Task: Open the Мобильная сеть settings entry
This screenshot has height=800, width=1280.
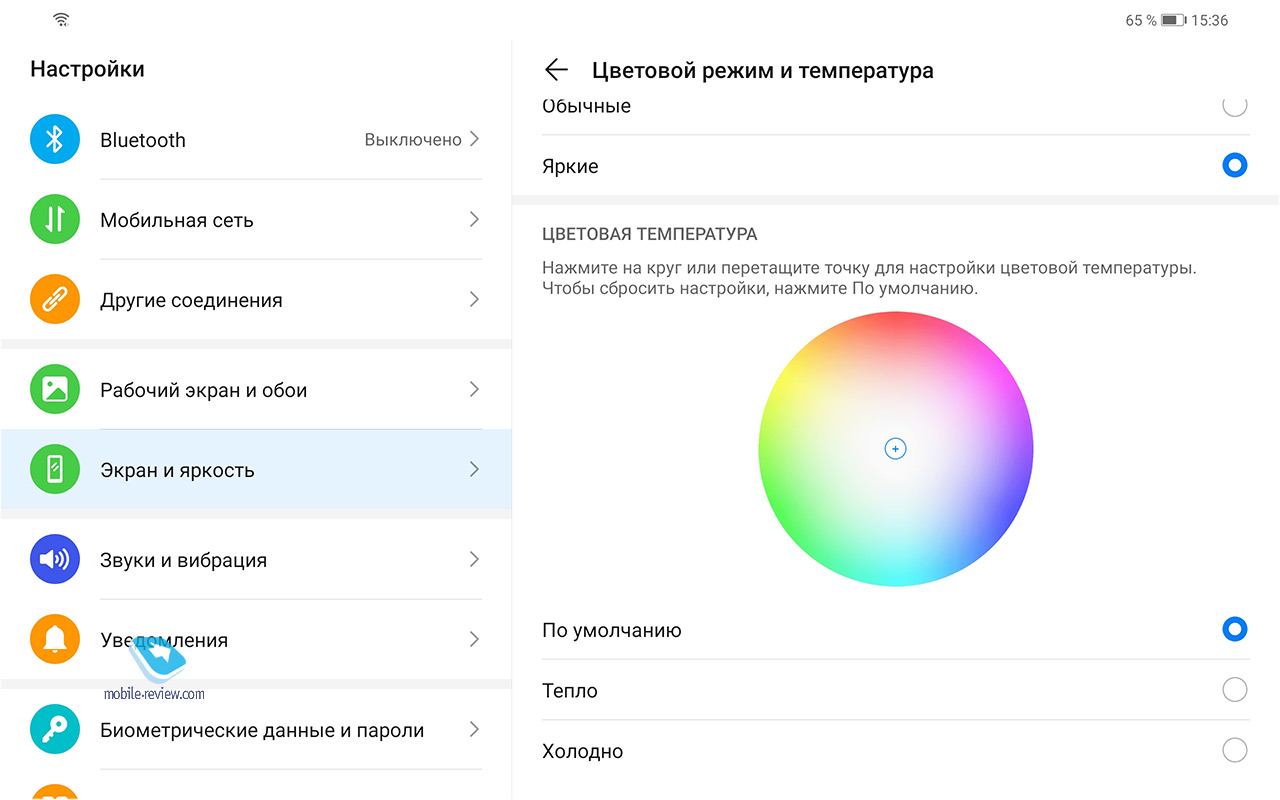Action: pyautogui.click(x=256, y=219)
